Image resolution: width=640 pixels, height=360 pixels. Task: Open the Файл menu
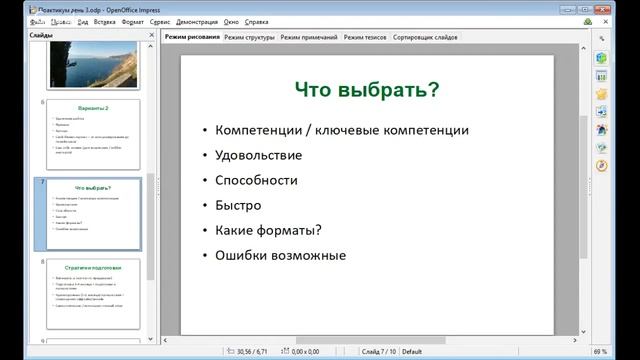coord(37,22)
